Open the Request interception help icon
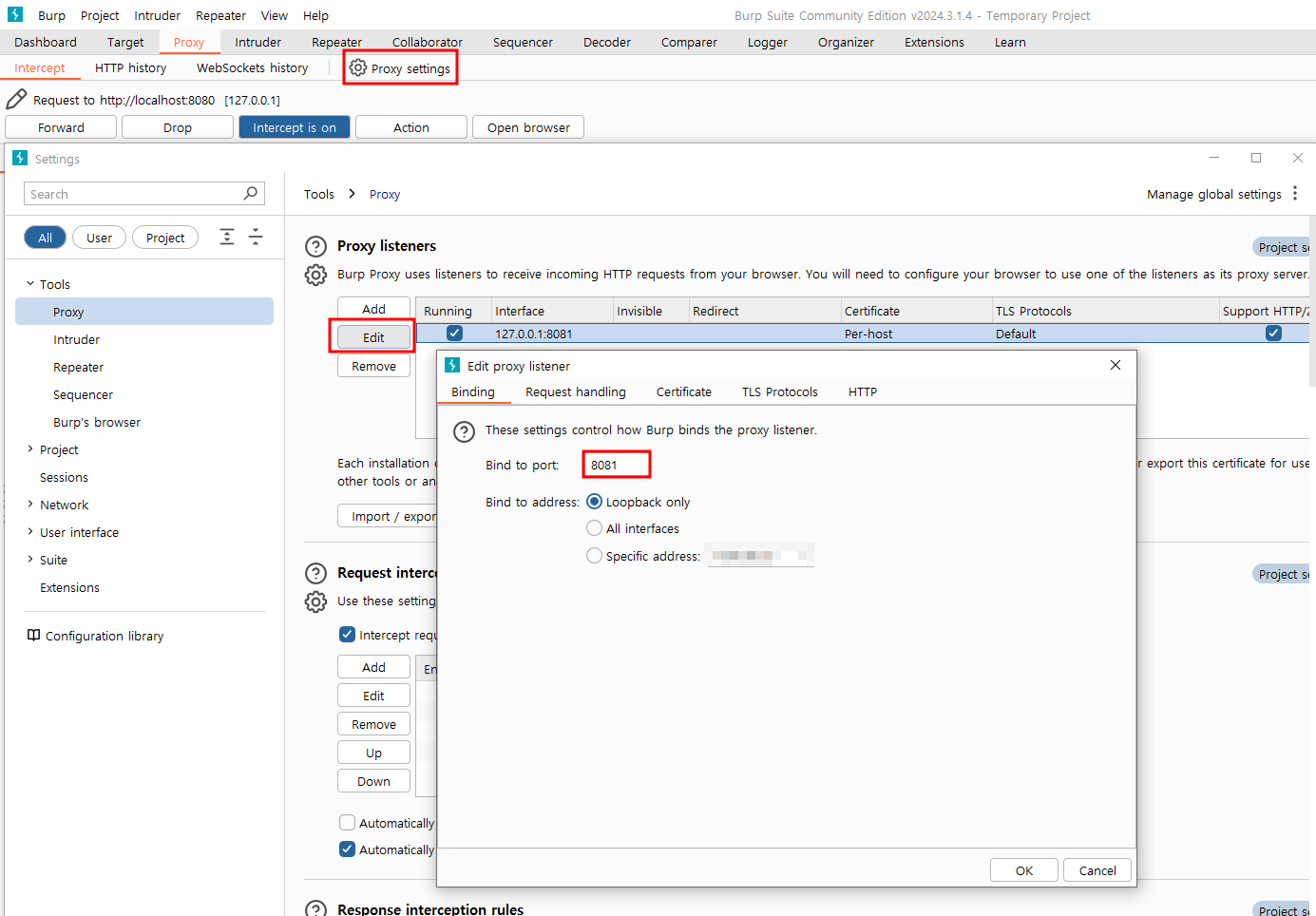The width and height of the screenshot is (1316, 916). [x=315, y=573]
